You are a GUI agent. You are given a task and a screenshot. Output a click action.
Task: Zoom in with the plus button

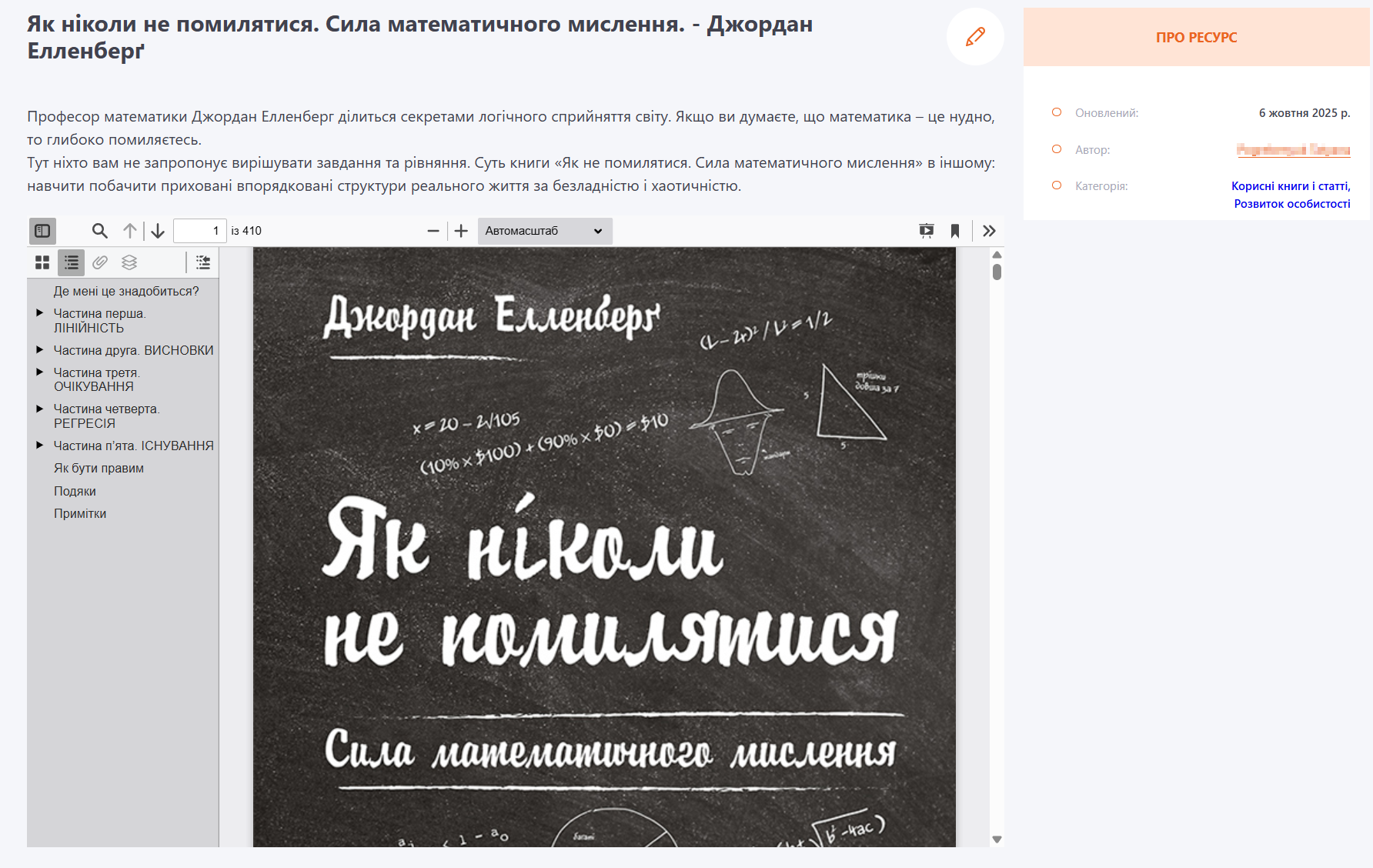[x=461, y=231]
